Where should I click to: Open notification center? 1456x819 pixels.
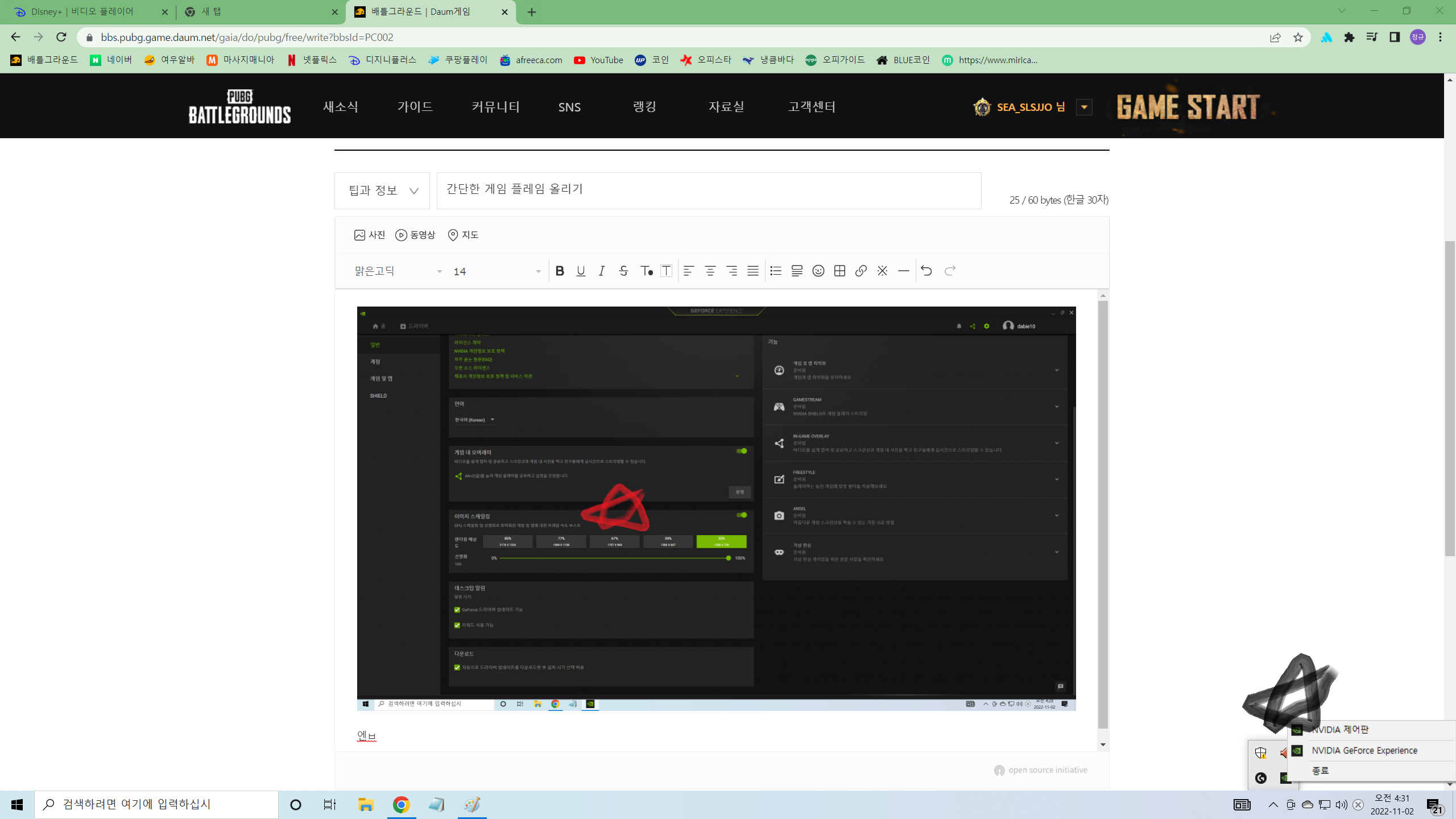[x=1434, y=805]
